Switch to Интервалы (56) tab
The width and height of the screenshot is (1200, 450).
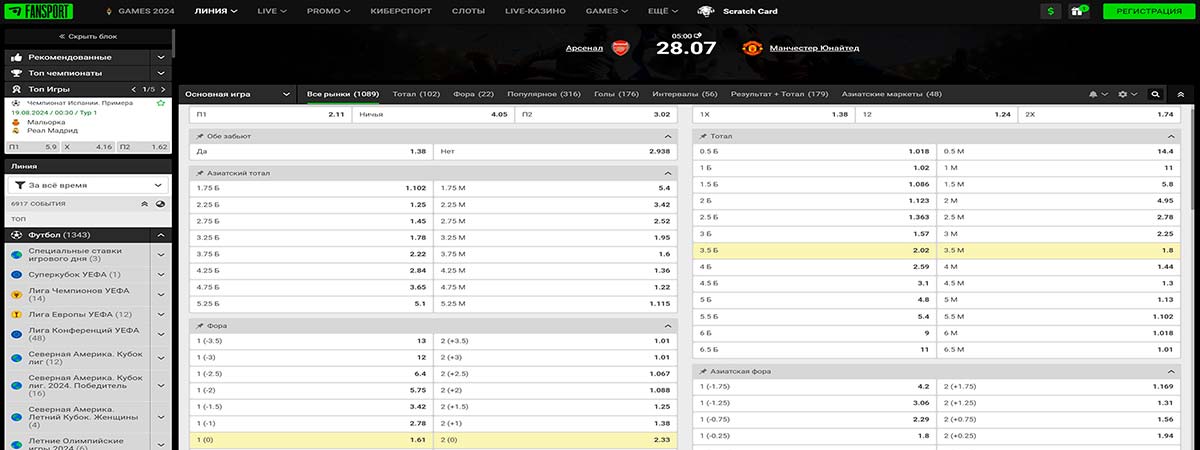pos(684,94)
